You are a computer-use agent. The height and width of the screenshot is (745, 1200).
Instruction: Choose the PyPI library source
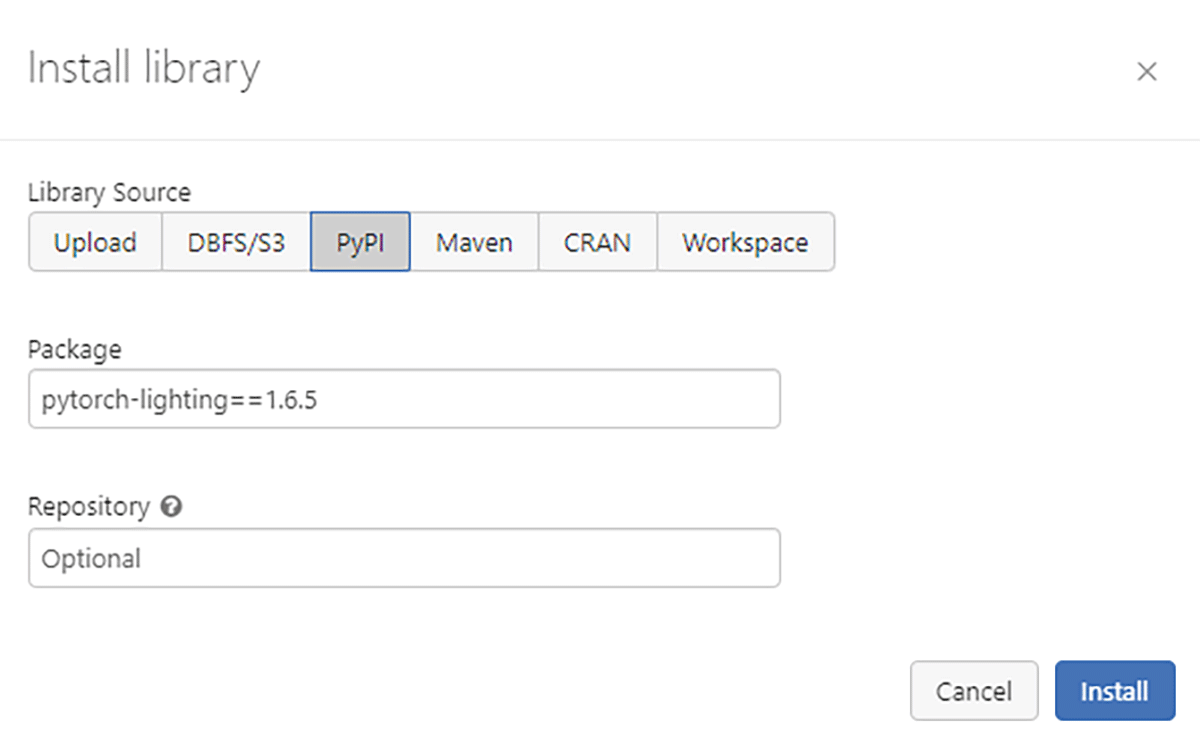(x=360, y=242)
